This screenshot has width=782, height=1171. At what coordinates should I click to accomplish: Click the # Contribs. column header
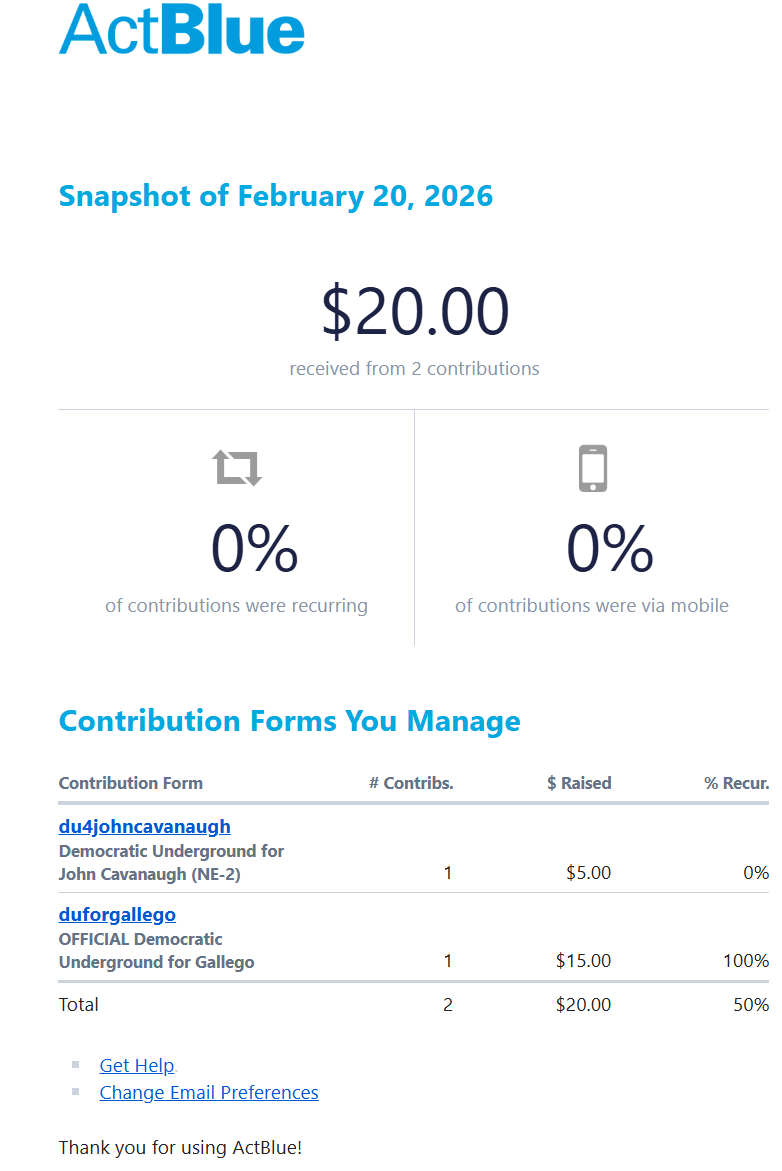pos(411,783)
